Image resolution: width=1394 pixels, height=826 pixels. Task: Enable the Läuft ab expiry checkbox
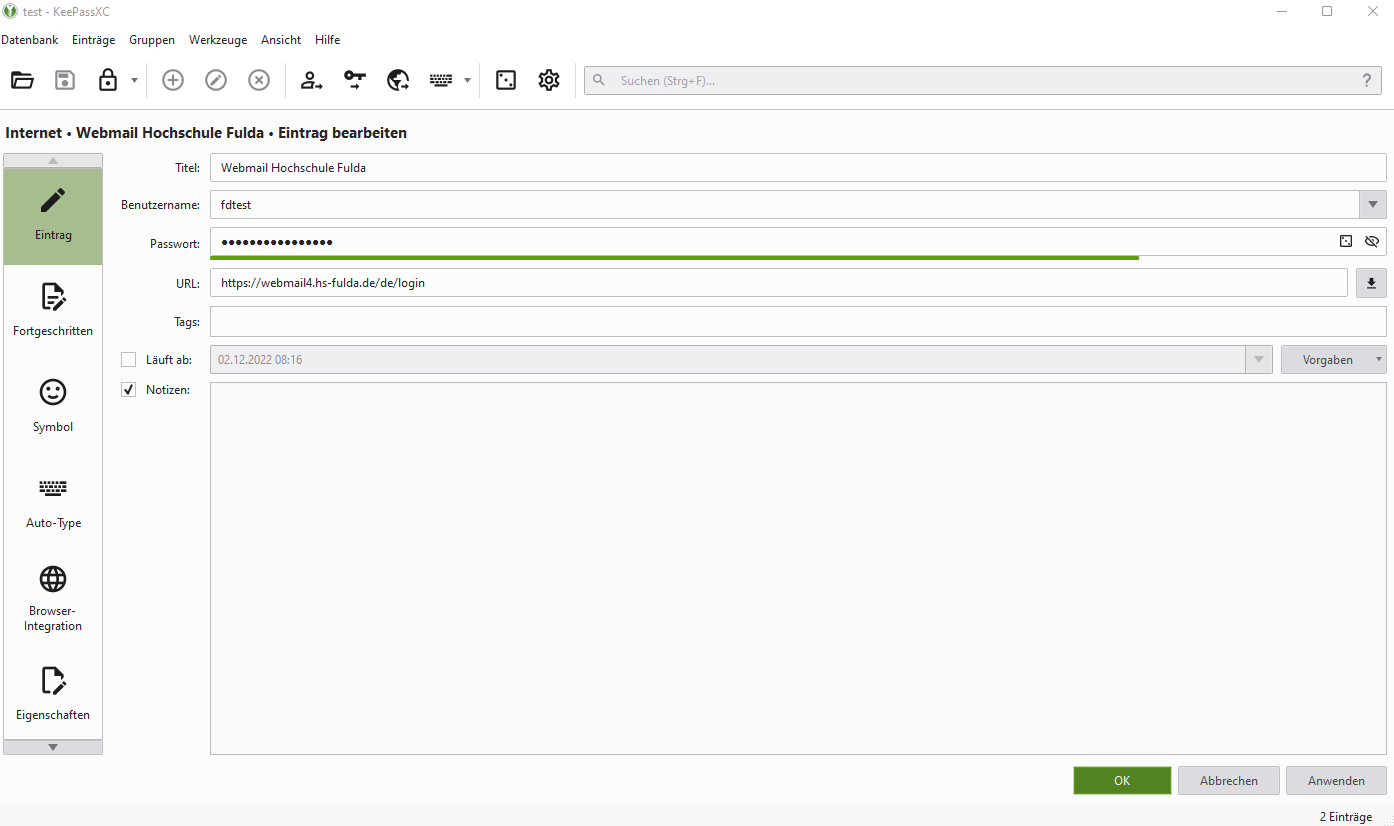[128, 360]
